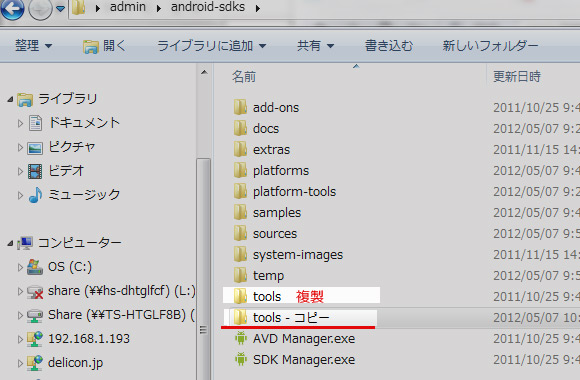Click the 192.168.1.193 network location icon
580x380 pixels.
point(35,339)
